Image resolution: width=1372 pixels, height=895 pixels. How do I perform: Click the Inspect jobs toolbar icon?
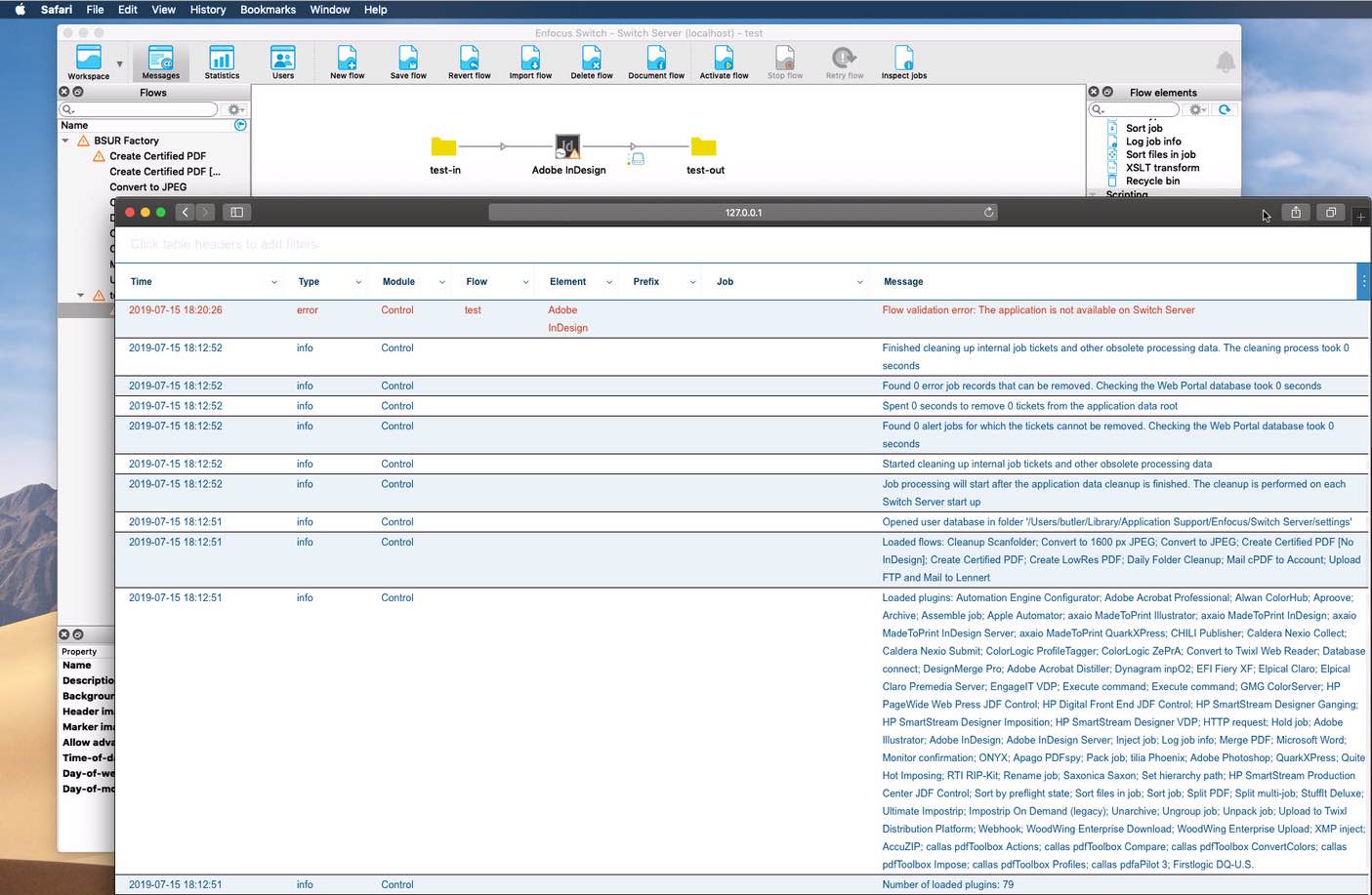pyautogui.click(x=904, y=61)
